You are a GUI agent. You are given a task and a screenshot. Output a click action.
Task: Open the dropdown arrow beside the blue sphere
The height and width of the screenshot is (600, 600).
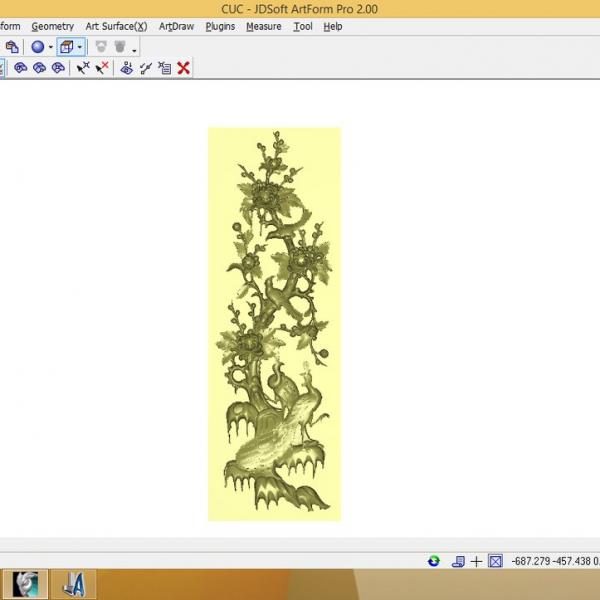tap(50, 47)
